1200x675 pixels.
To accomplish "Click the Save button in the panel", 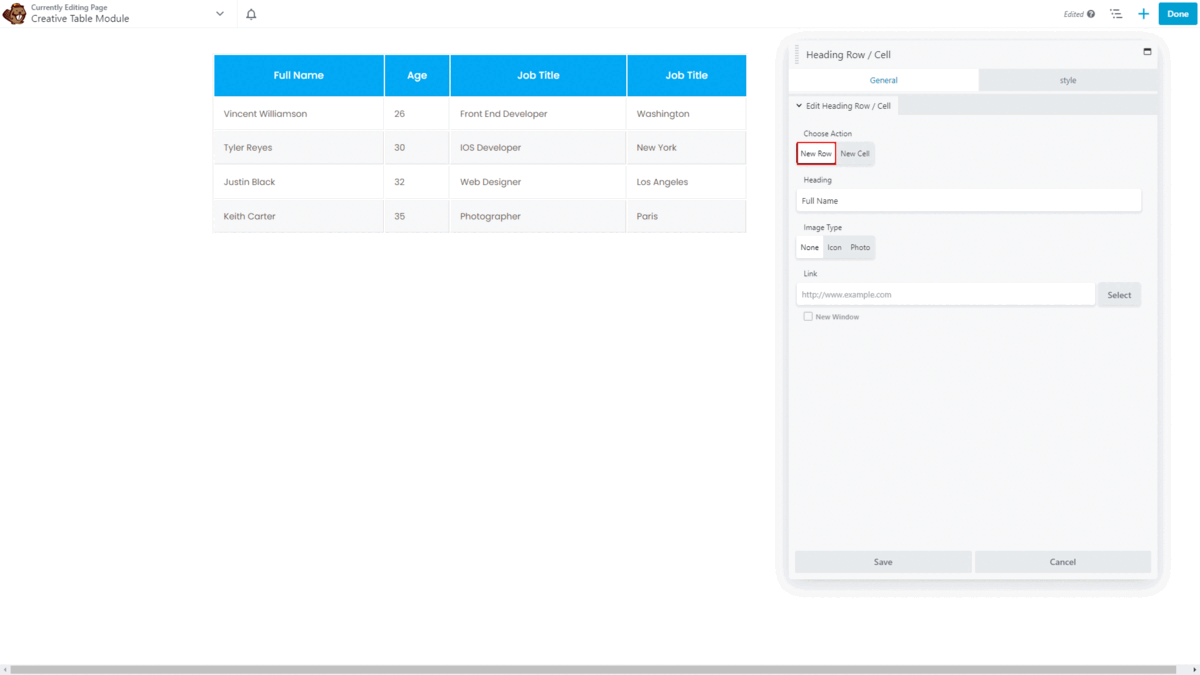I will 883,561.
